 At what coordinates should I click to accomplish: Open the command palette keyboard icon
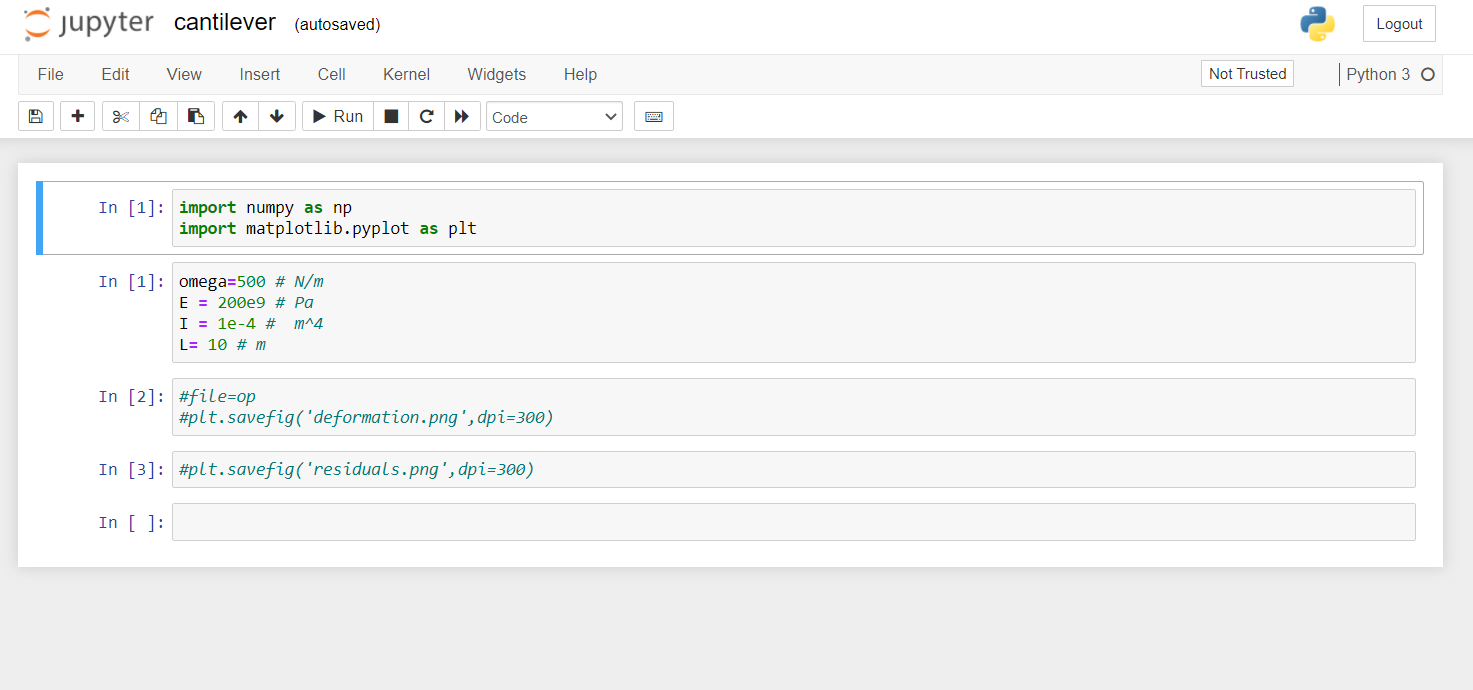tap(654, 116)
